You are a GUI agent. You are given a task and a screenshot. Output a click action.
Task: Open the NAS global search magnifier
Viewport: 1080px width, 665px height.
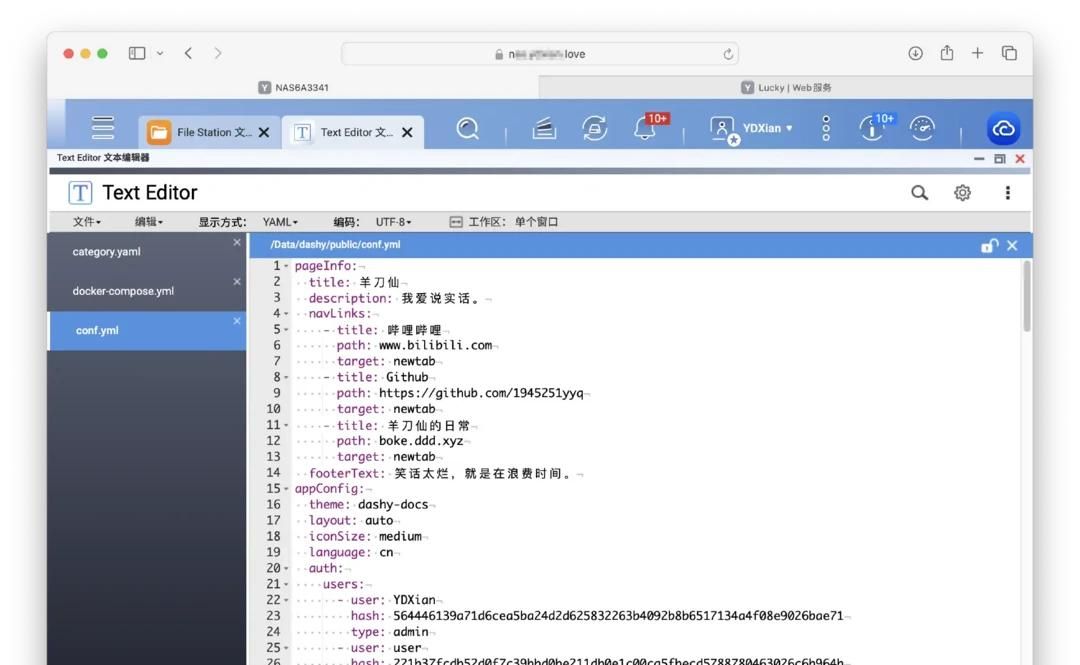(466, 128)
